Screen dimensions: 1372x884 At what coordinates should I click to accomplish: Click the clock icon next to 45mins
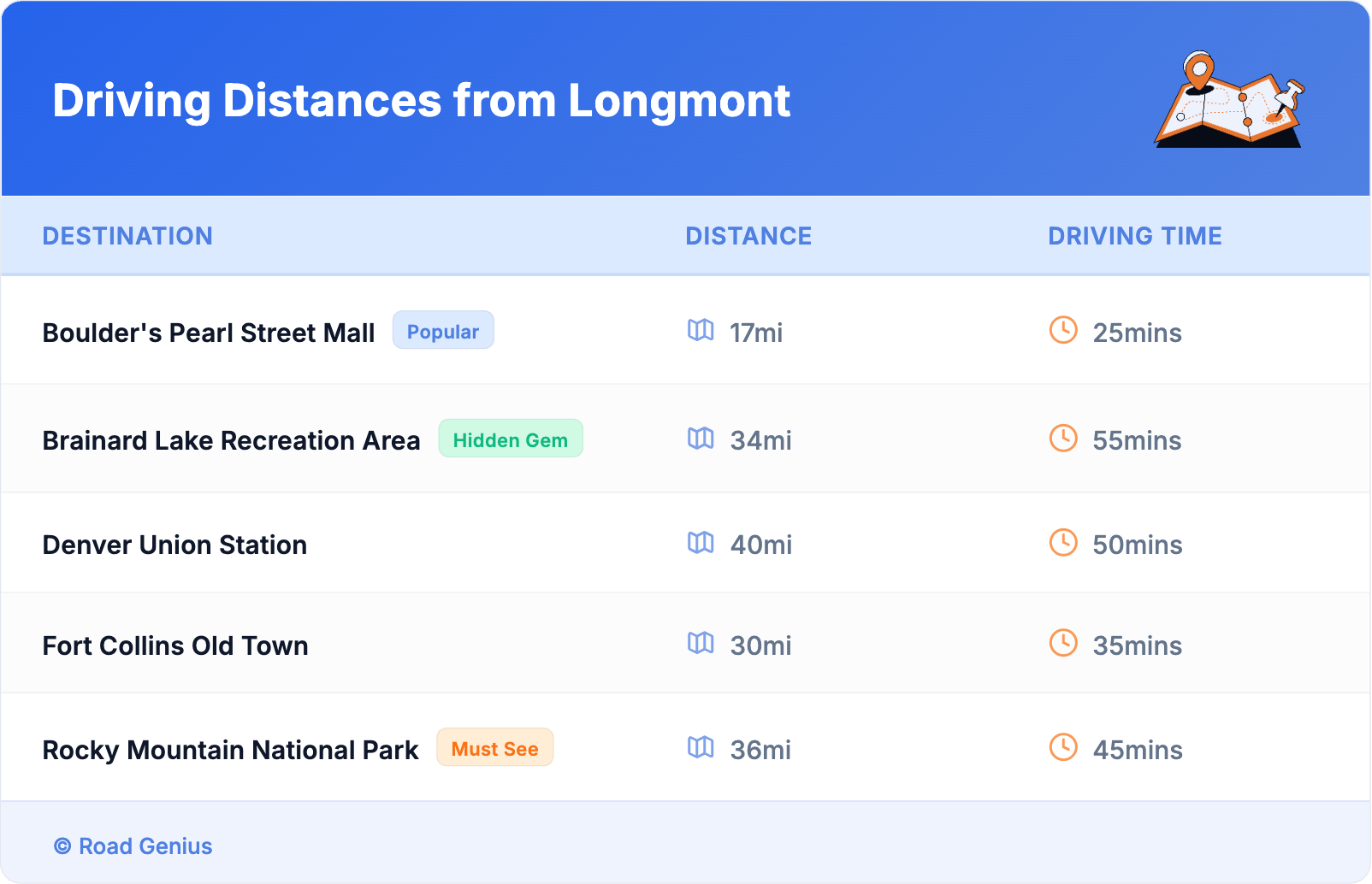tap(1063, 747)
